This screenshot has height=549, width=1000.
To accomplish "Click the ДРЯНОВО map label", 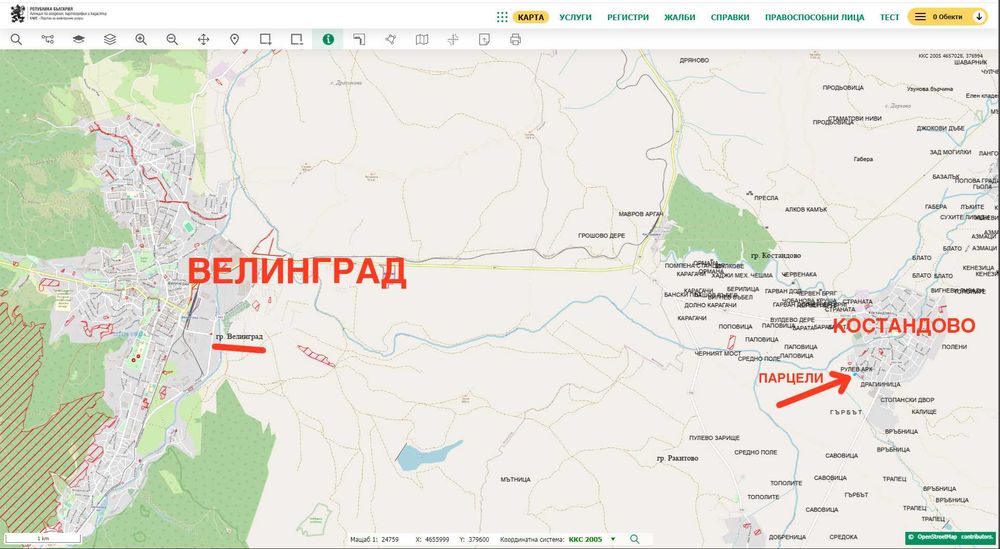I will click(x=695, y=61).
